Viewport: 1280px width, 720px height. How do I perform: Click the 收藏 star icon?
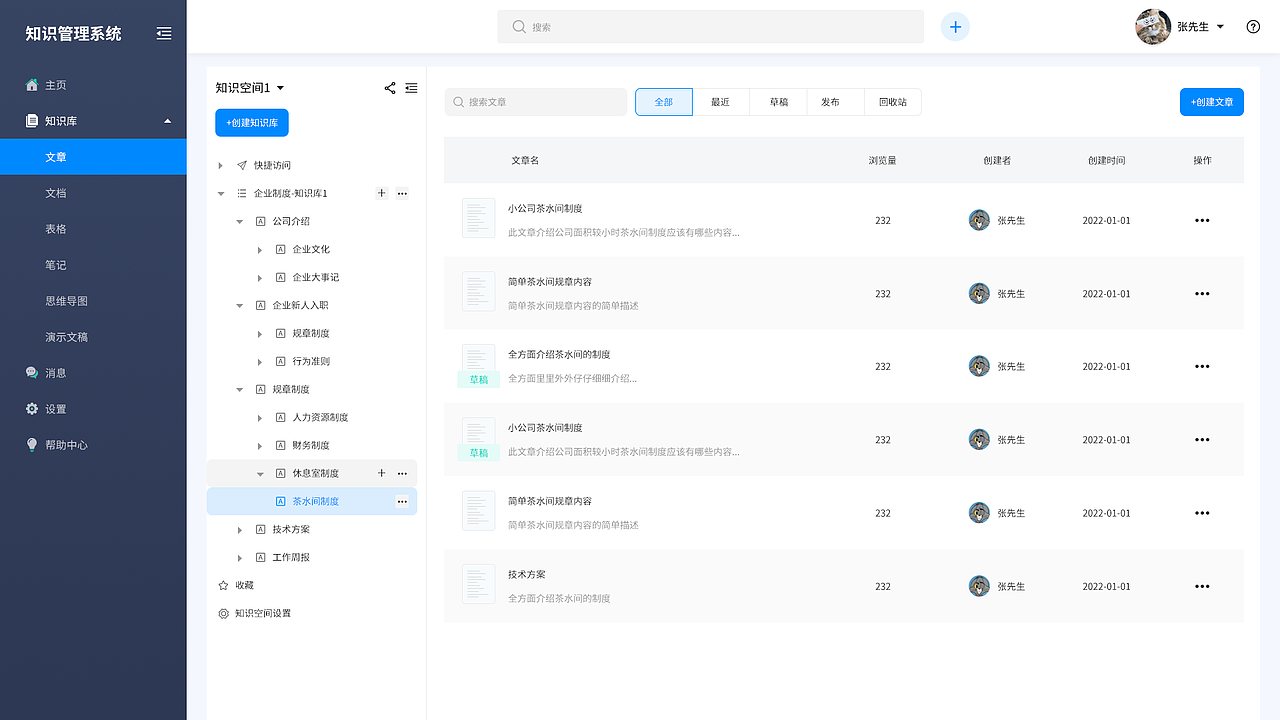(222, 585)
